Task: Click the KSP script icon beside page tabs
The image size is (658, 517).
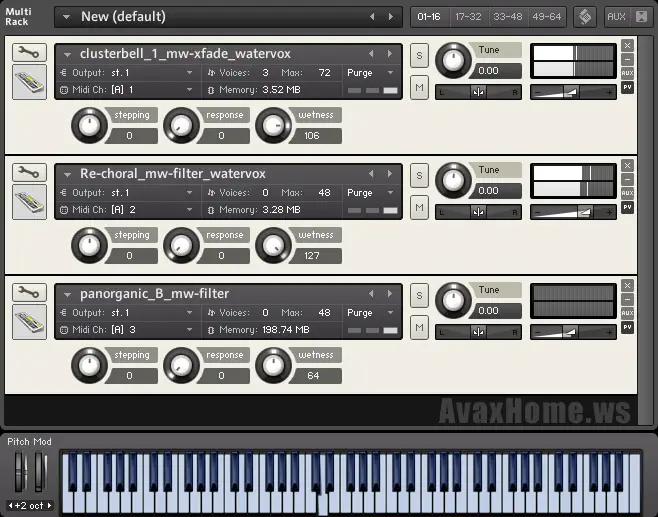Action: tap(585, 17)
